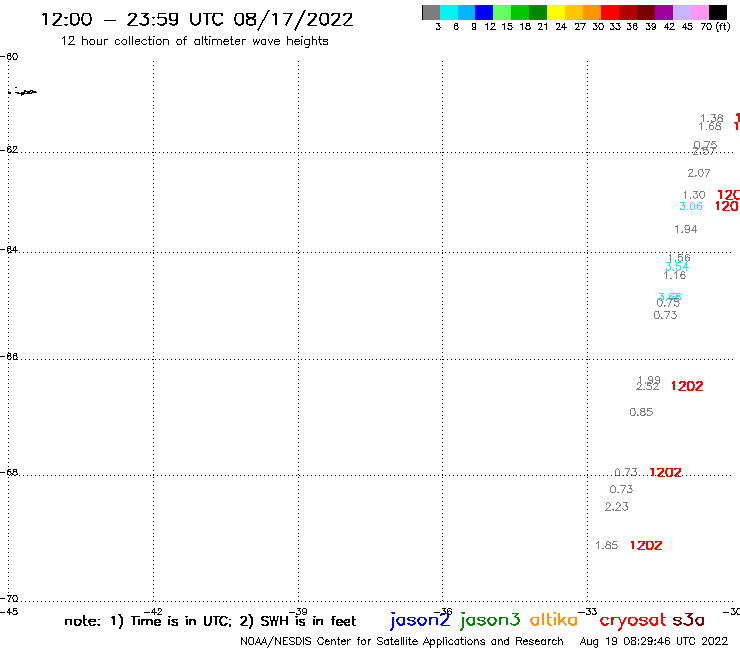
Task: Click the green jason3 satellite label
Action: (490, 620)
